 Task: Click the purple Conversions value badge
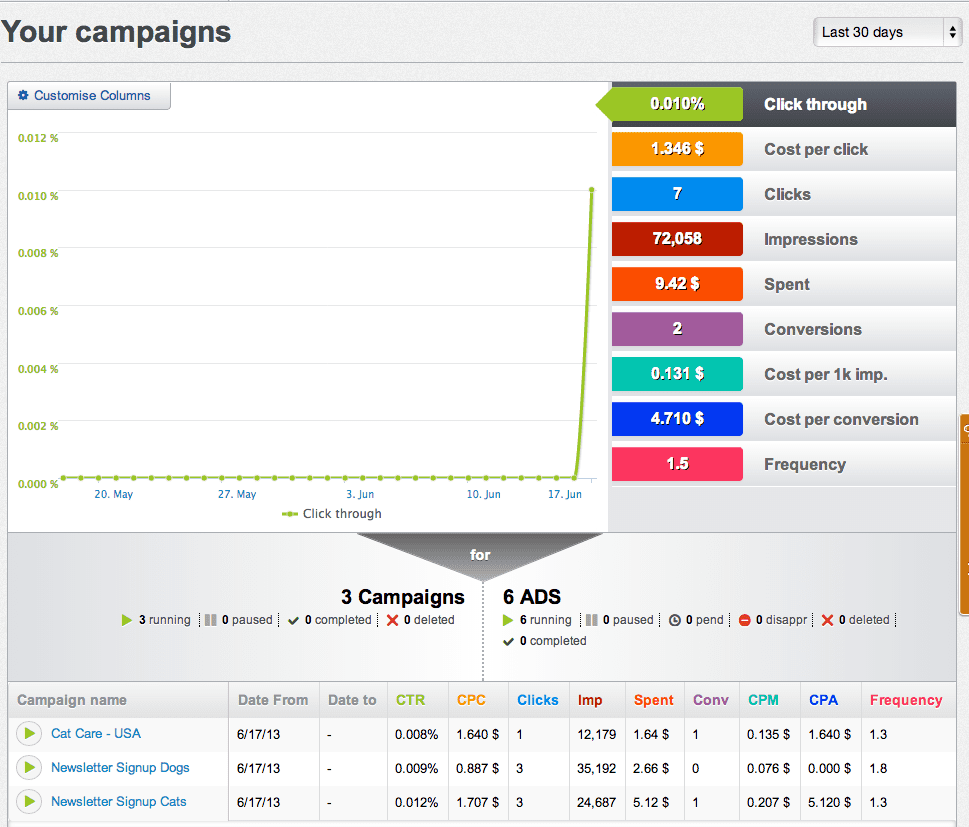[677, 329]
